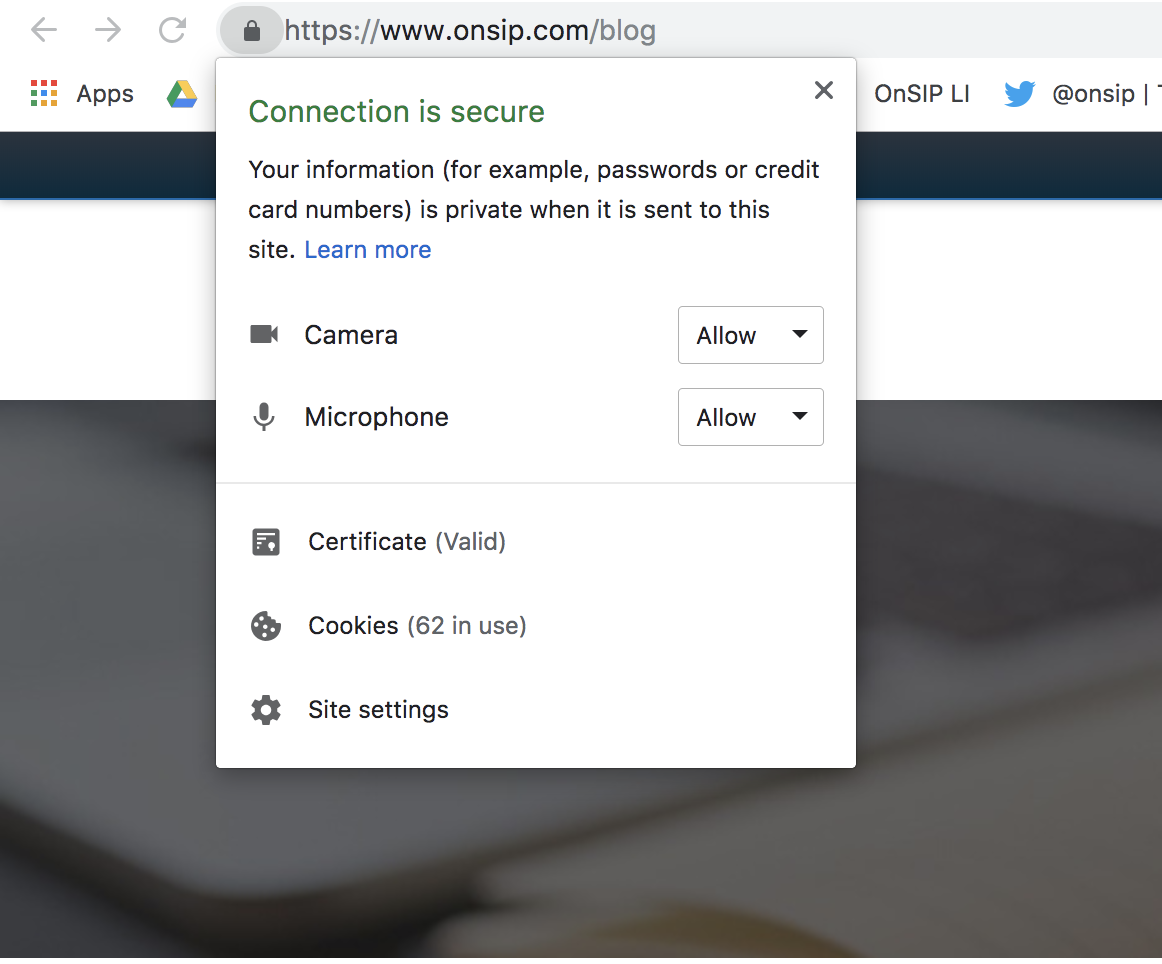
Task: Open the Learn more link
Action: point(367,249)
